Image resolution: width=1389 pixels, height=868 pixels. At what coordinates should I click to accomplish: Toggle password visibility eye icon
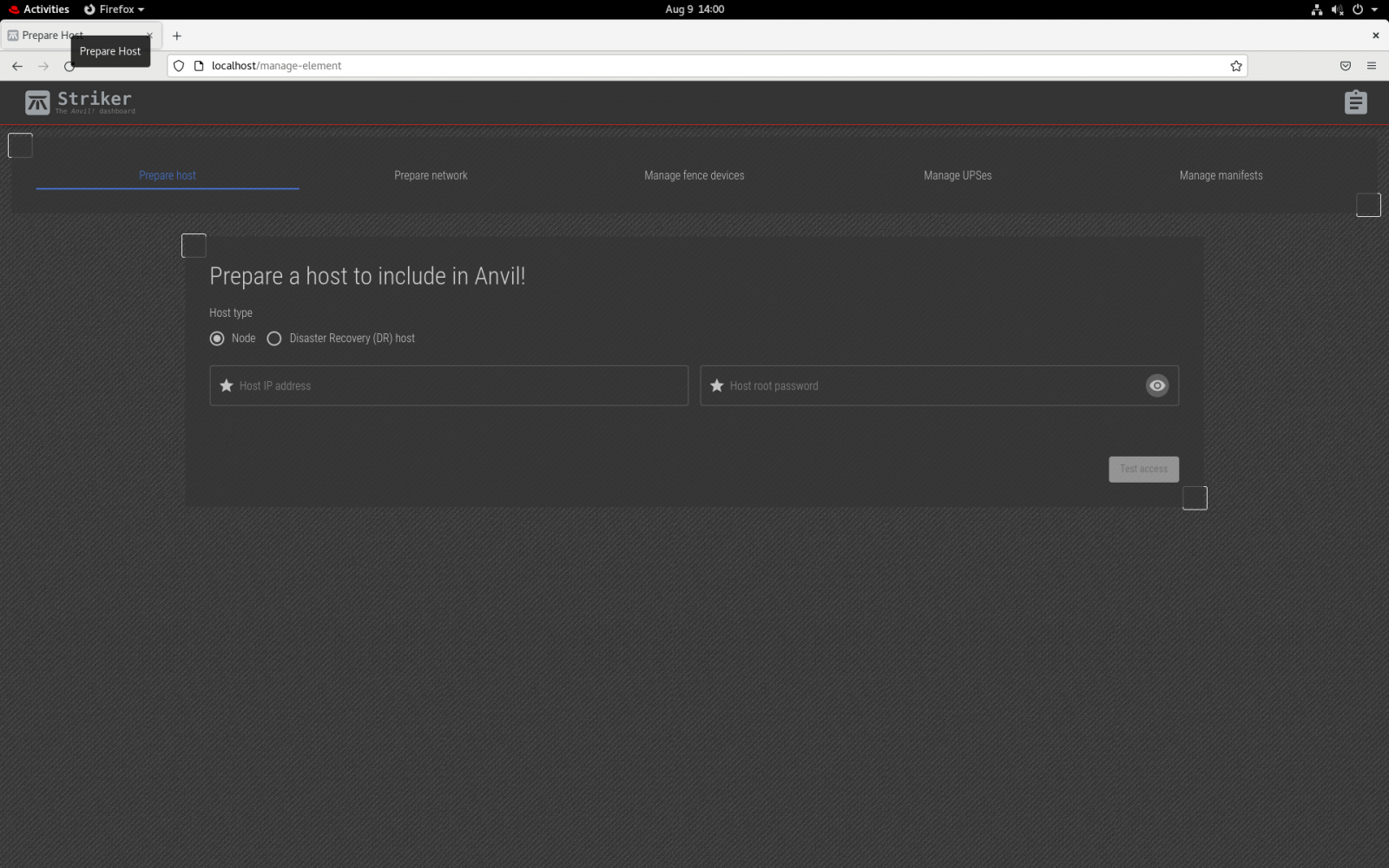pyautogui.click(x=1156, y=385)
